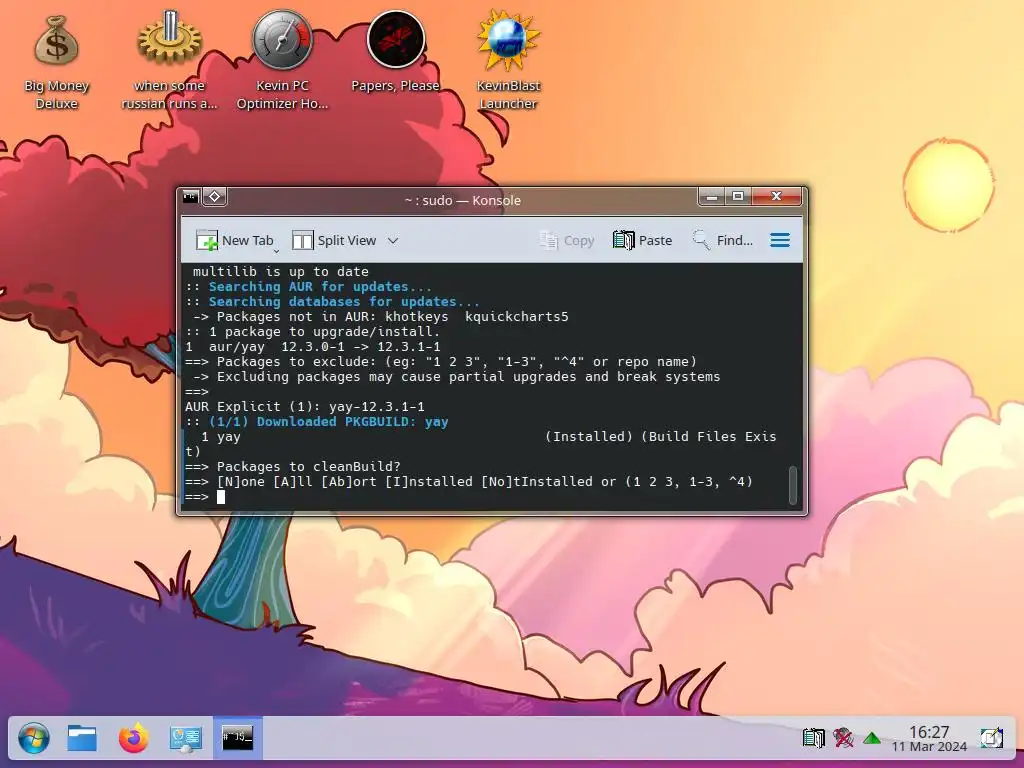Open the gear-shaped 'when some russian runs a...' icon
Viewport: 1024px width, 768px height.
169,62
